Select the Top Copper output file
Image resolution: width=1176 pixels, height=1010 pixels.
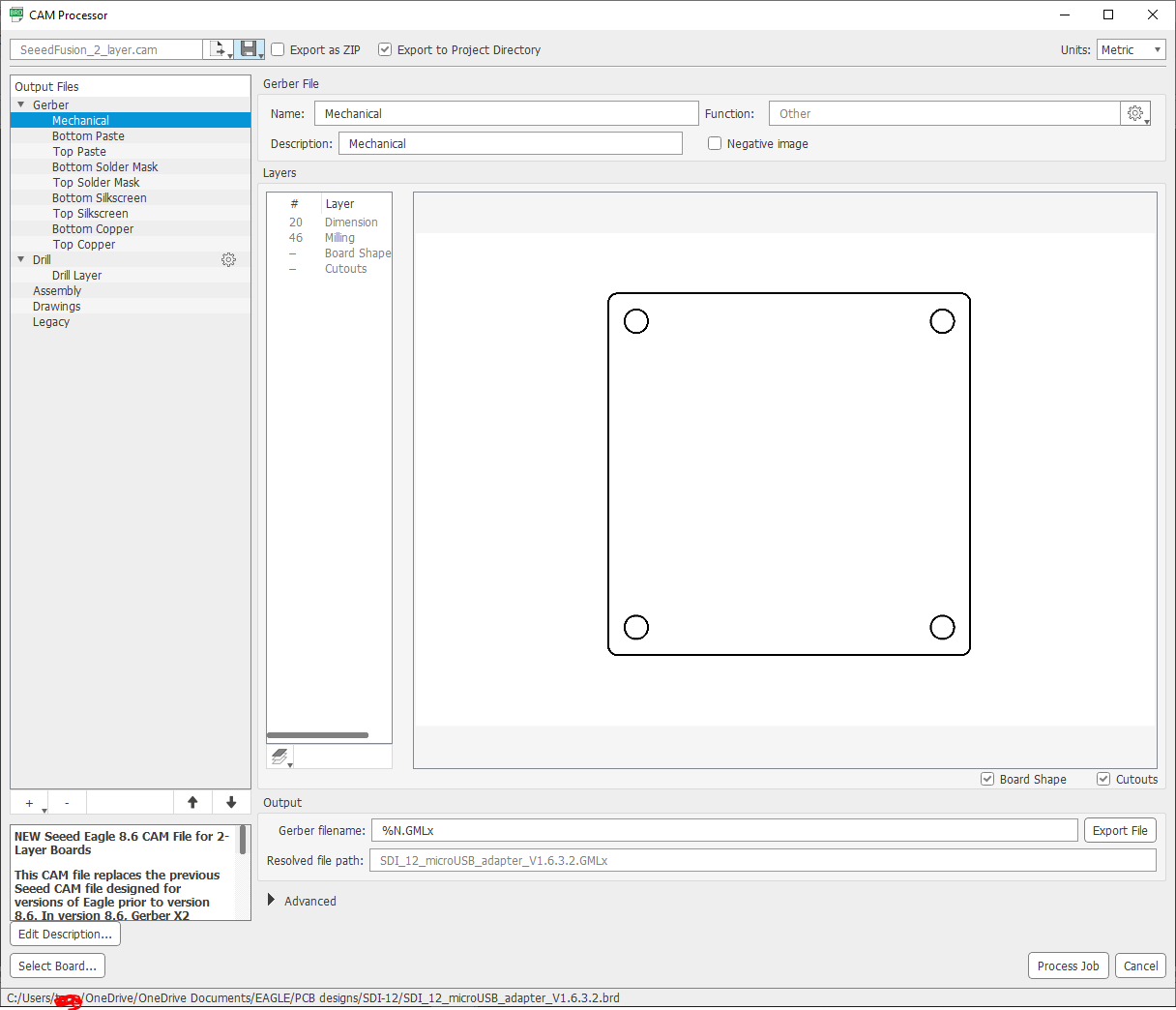click(83, 244)
